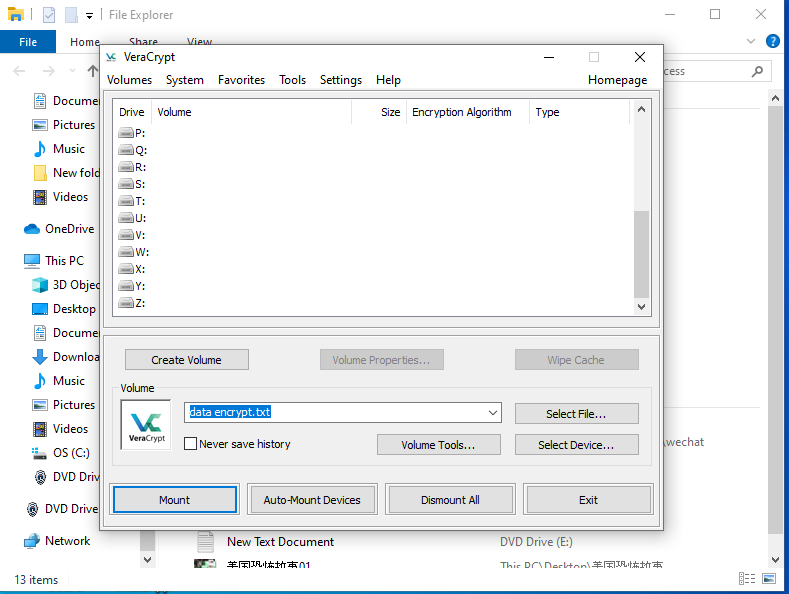Select drive Z: icon in VeraCrypt list
The width and height of the screenshot is (789, 594).
pyautogui.click(x=126, y=303)
